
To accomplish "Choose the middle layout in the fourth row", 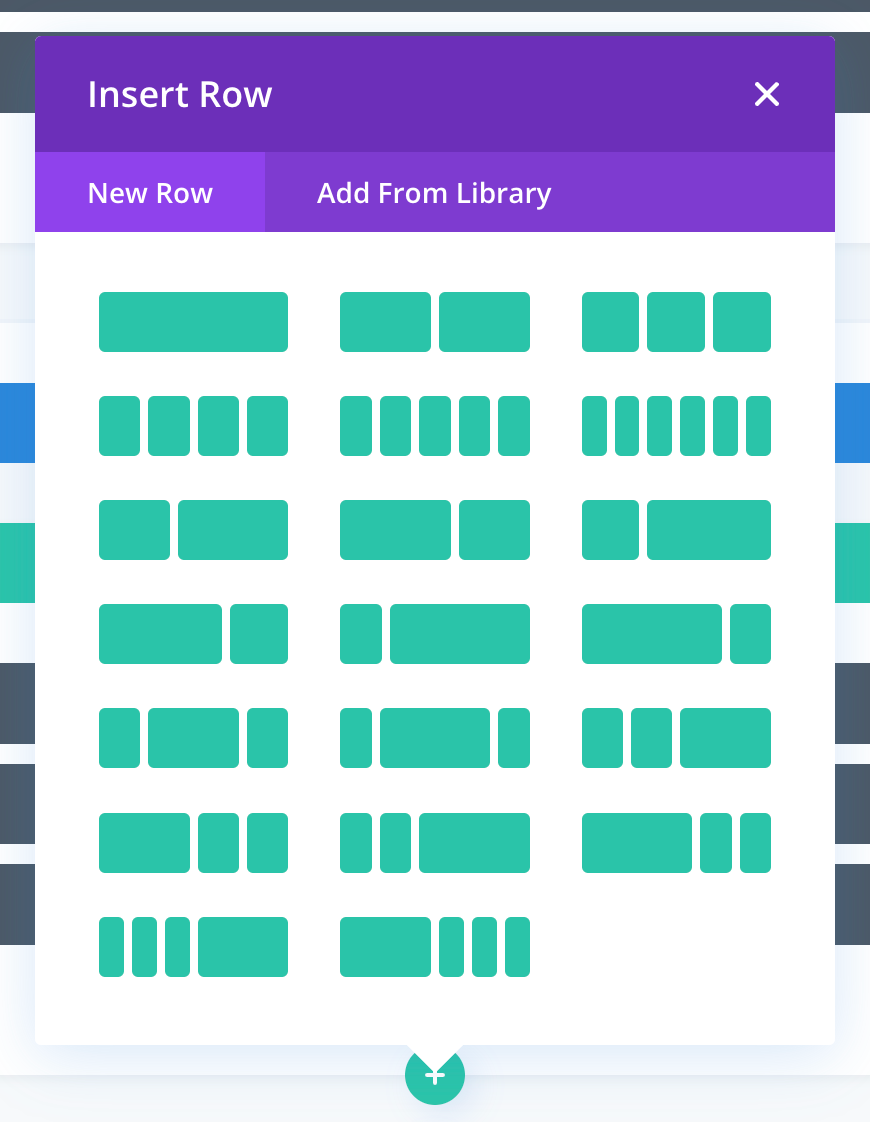I will pos(434,634).
